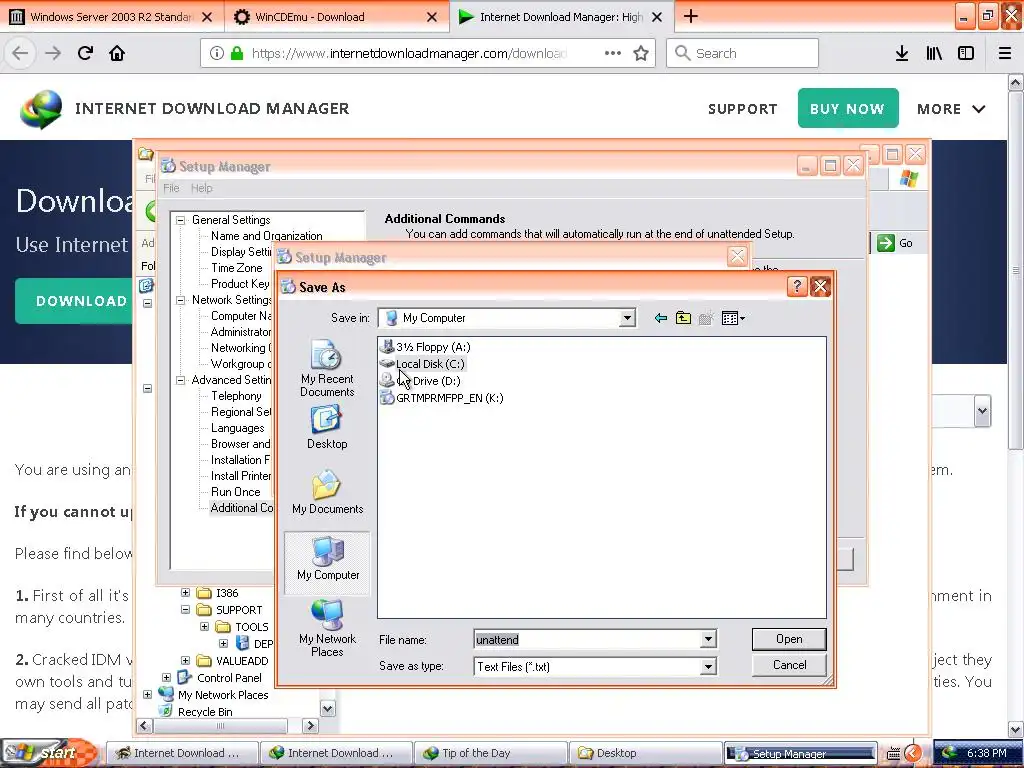Click BUY NOW button
This screenshot has width=1024, height=768.
[848, 108]
